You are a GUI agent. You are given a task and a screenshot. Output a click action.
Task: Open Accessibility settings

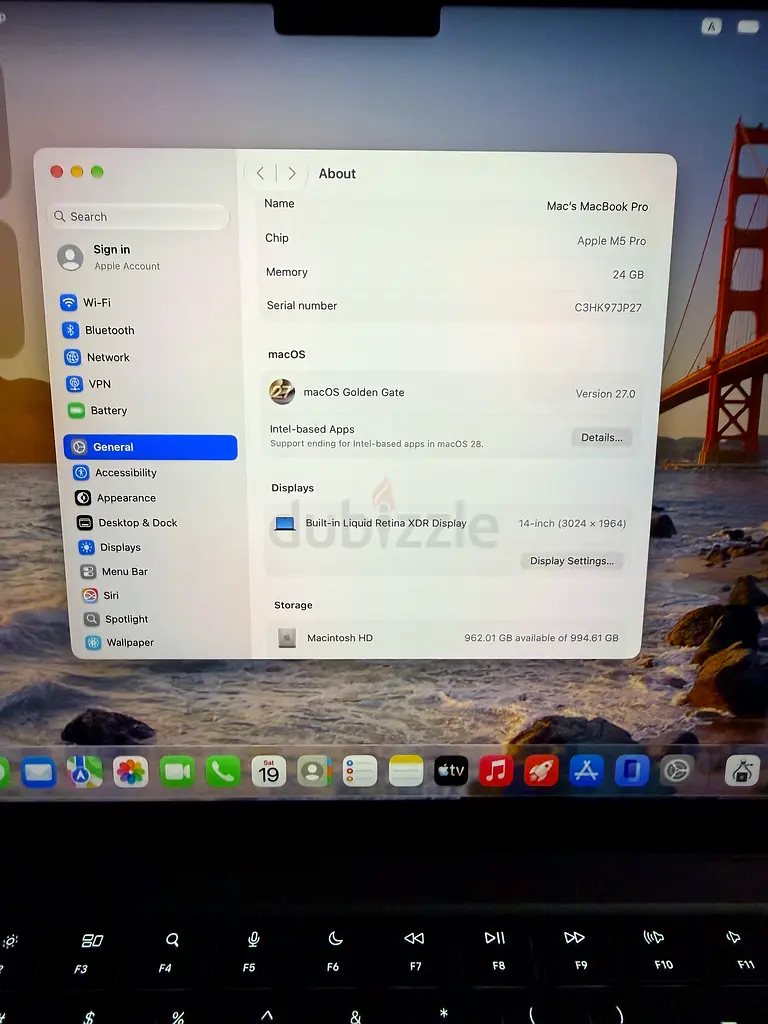click(115, 472)
